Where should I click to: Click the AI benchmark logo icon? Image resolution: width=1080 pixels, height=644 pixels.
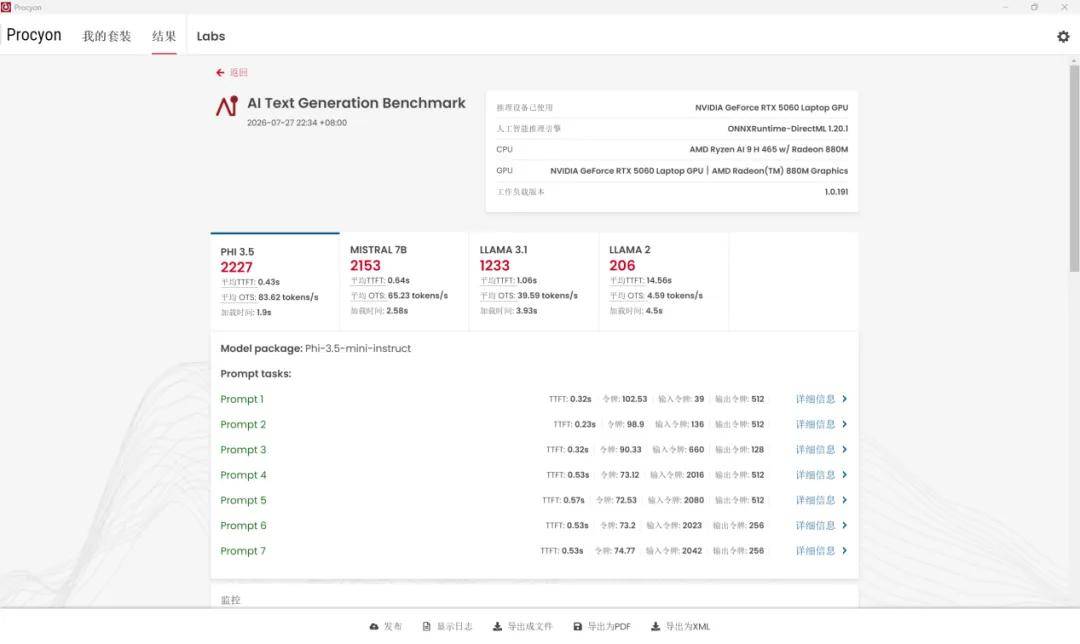click(x=227, y=105)
